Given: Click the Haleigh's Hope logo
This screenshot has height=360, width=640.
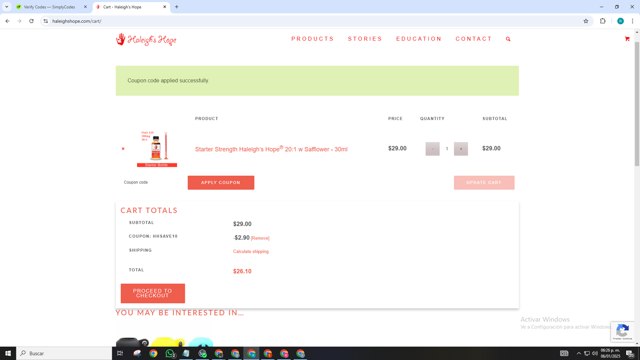Looking at the screenshot, I should coord(146,40).
